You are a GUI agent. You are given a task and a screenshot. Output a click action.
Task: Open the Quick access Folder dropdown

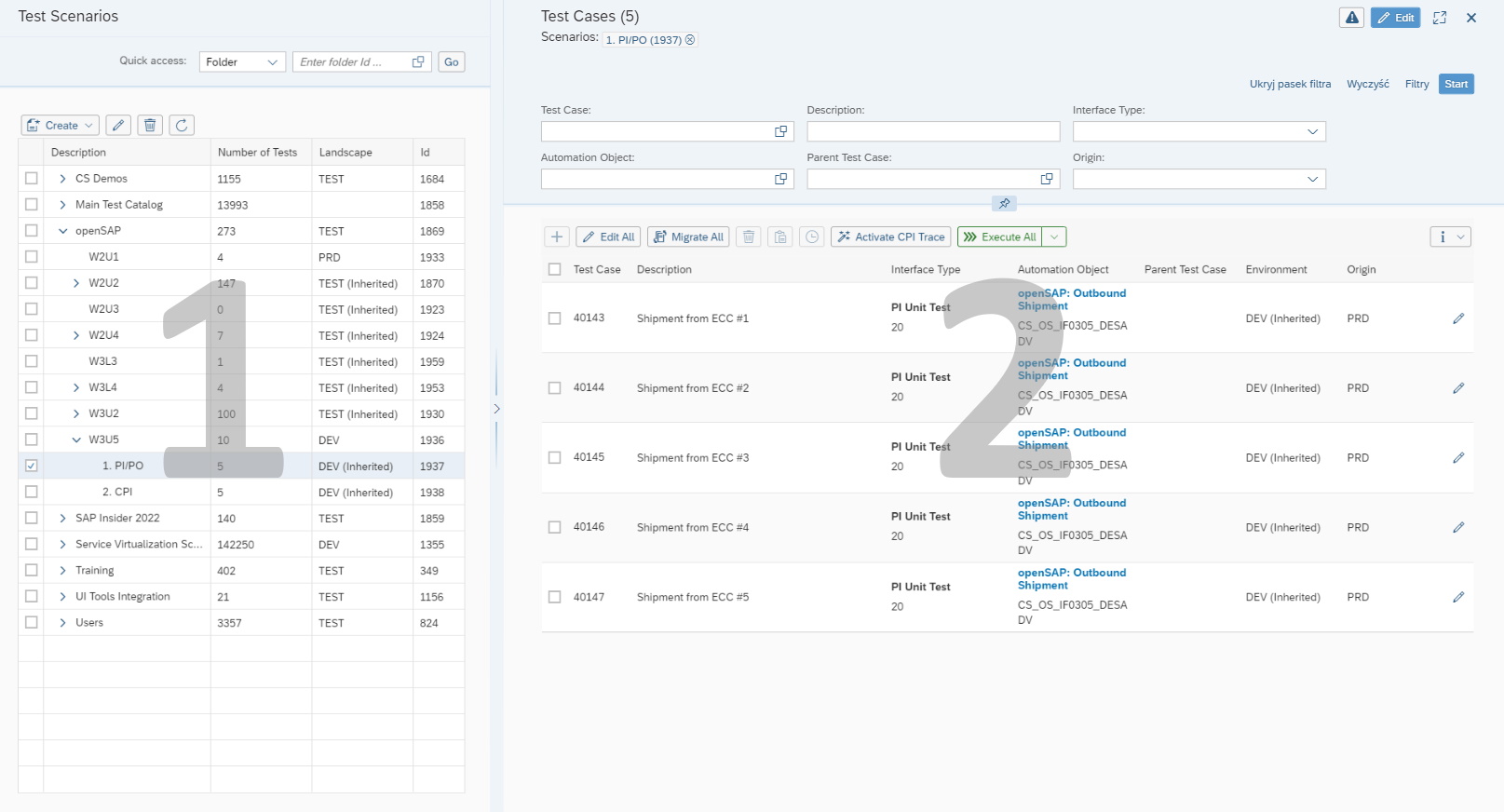242,62
